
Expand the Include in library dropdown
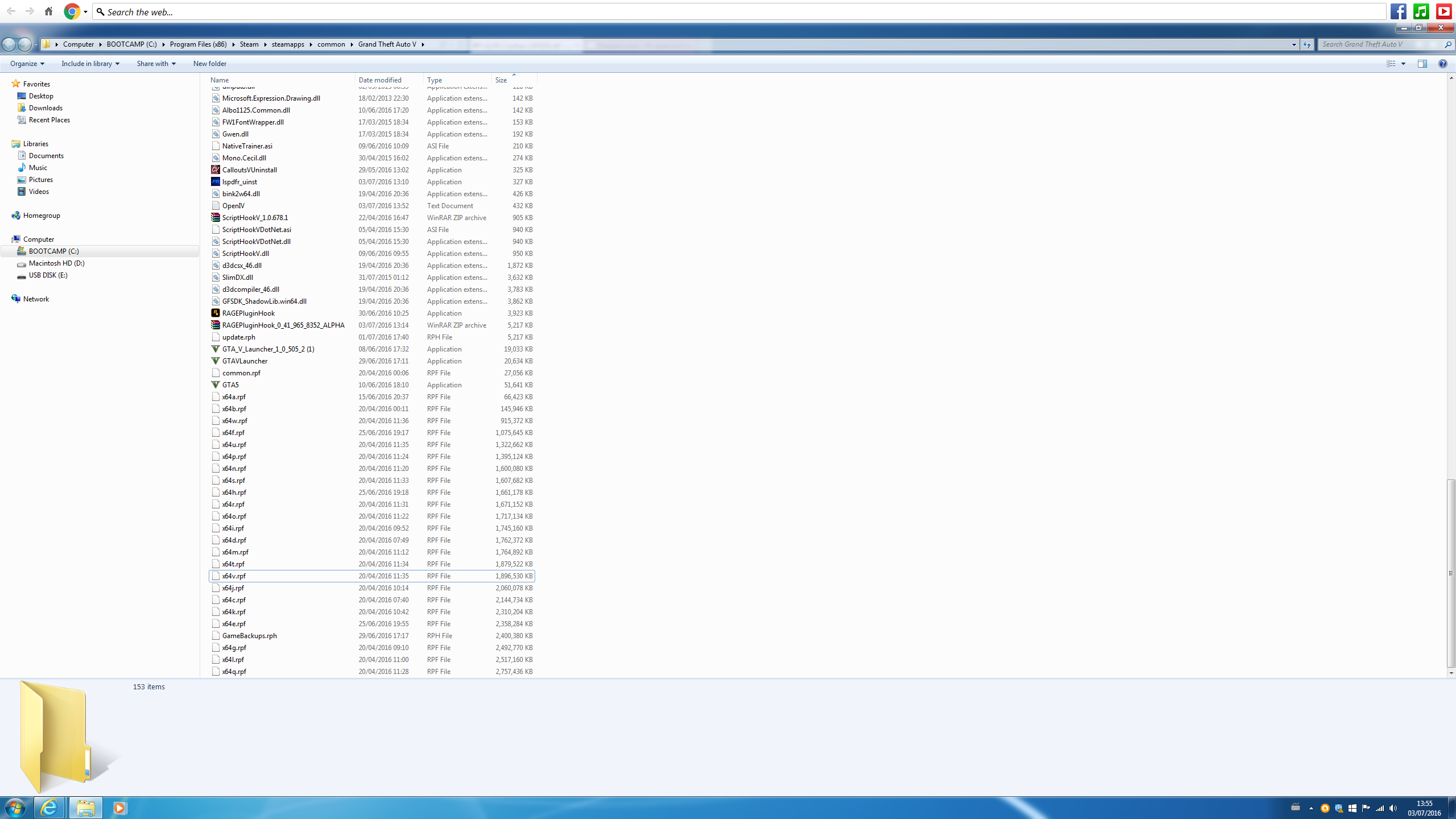(90, 64)
